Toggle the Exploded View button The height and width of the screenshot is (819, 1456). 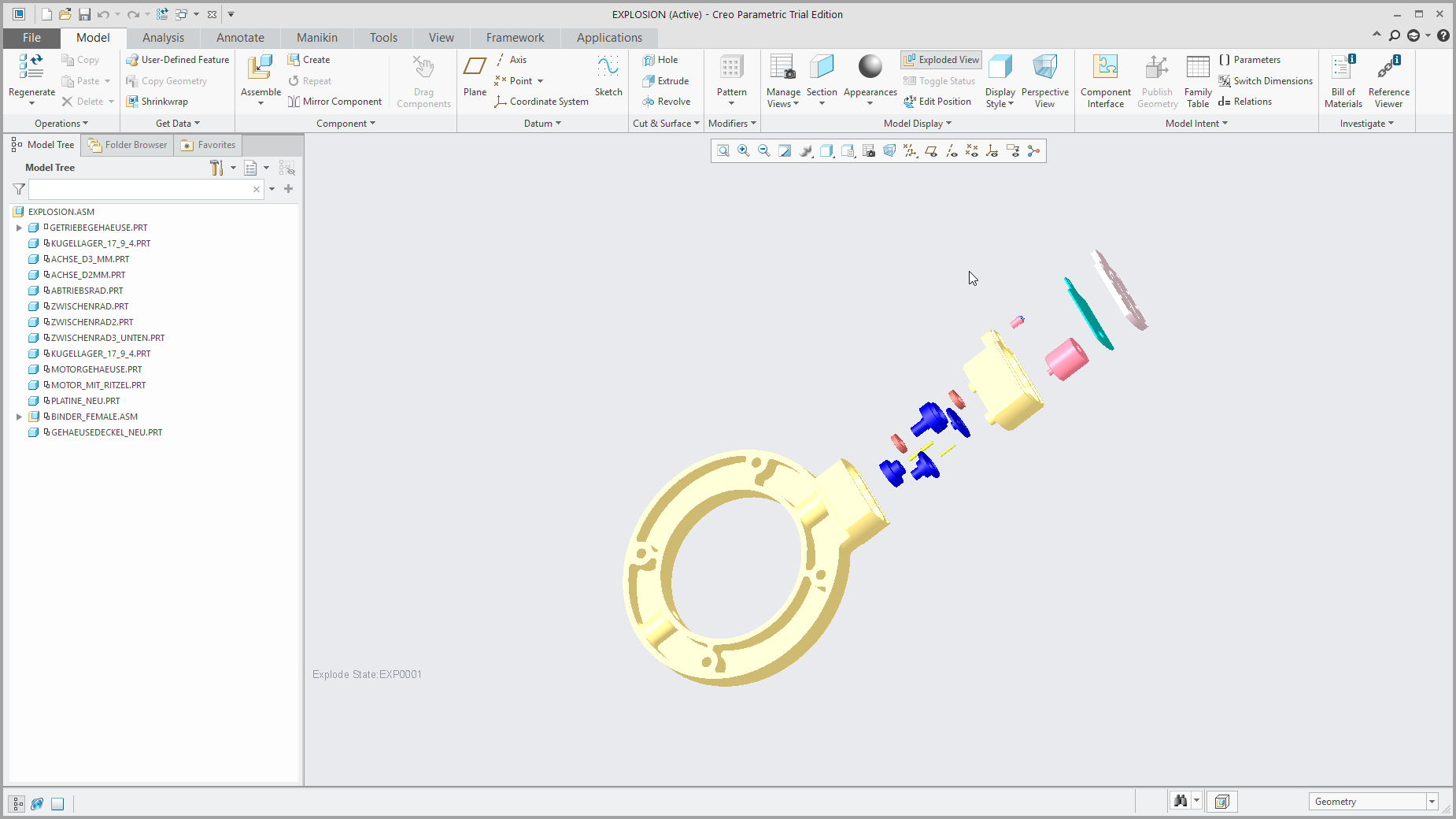tap(941, 60)
